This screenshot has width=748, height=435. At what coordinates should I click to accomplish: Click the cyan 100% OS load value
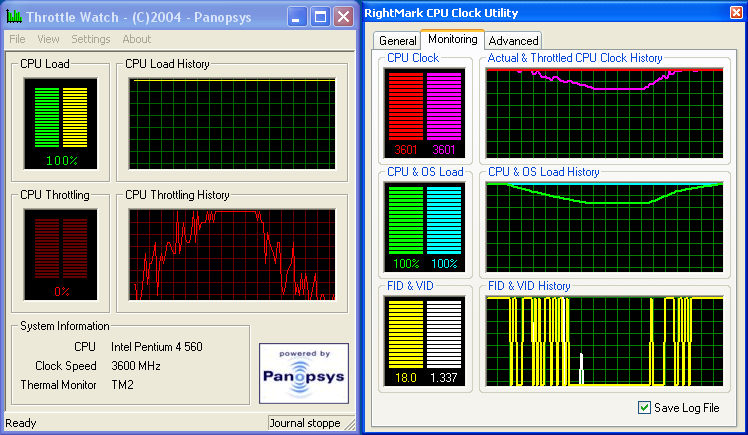point(444,264)
